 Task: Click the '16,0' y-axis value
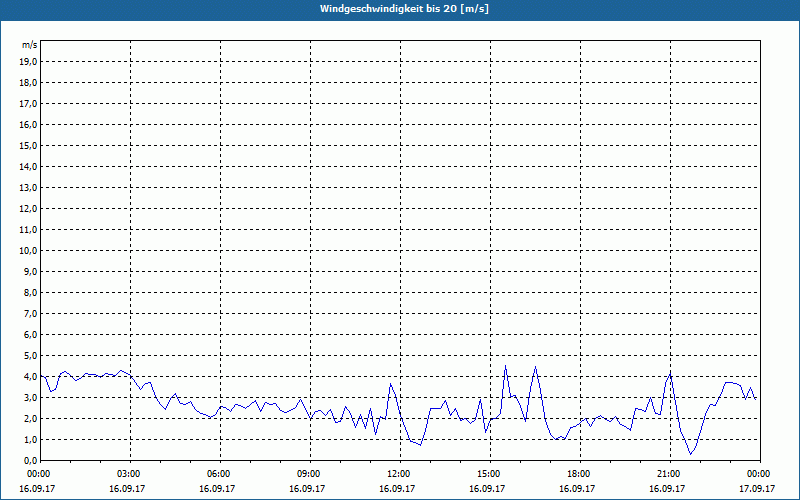pyautogui.click(x=28, y=124)
